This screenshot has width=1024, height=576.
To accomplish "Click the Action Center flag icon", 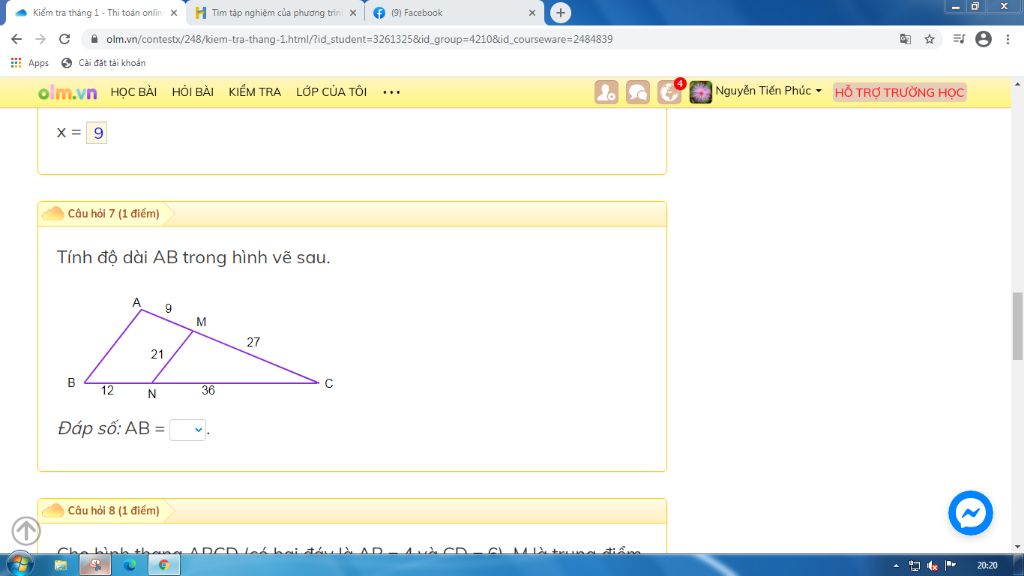I will click(x=951, y=566).
